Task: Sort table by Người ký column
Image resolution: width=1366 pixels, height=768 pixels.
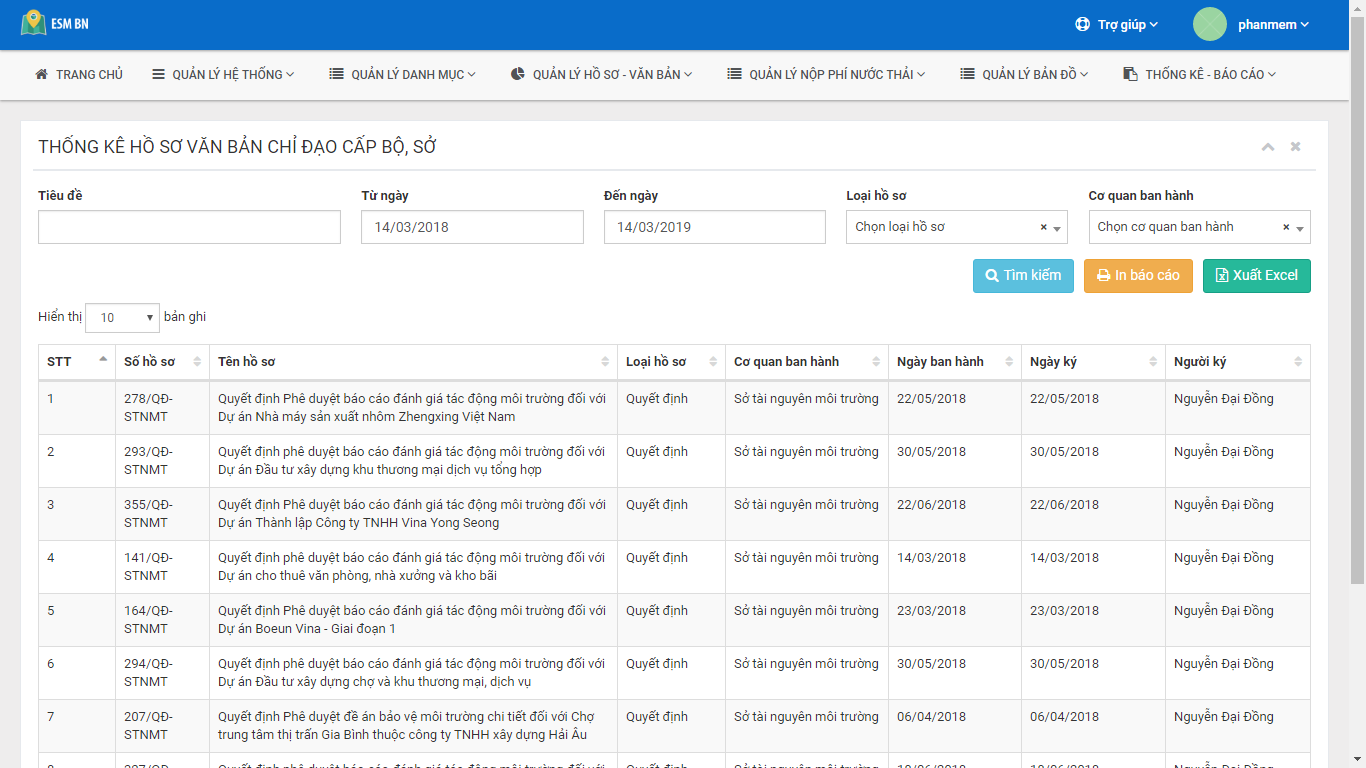Action: 1238,362
